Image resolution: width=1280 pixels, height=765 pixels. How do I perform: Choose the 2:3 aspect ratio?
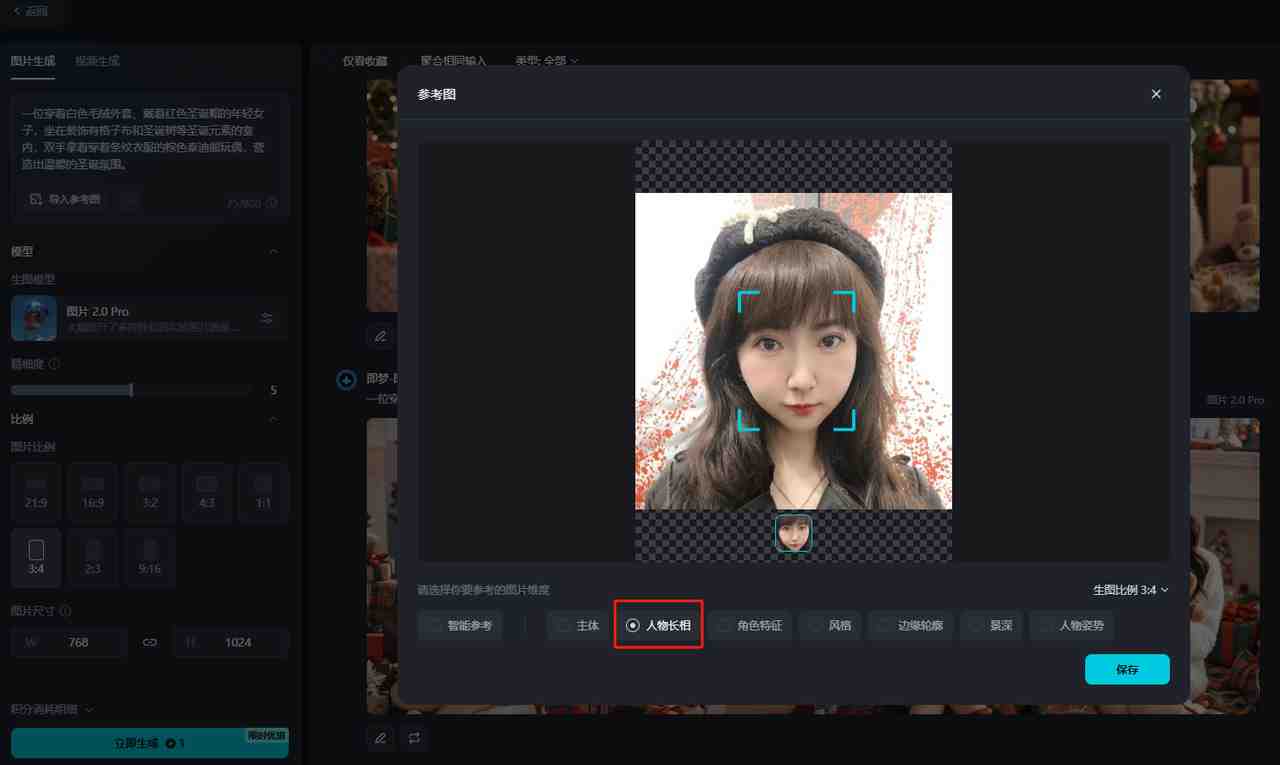coord(93,558)
